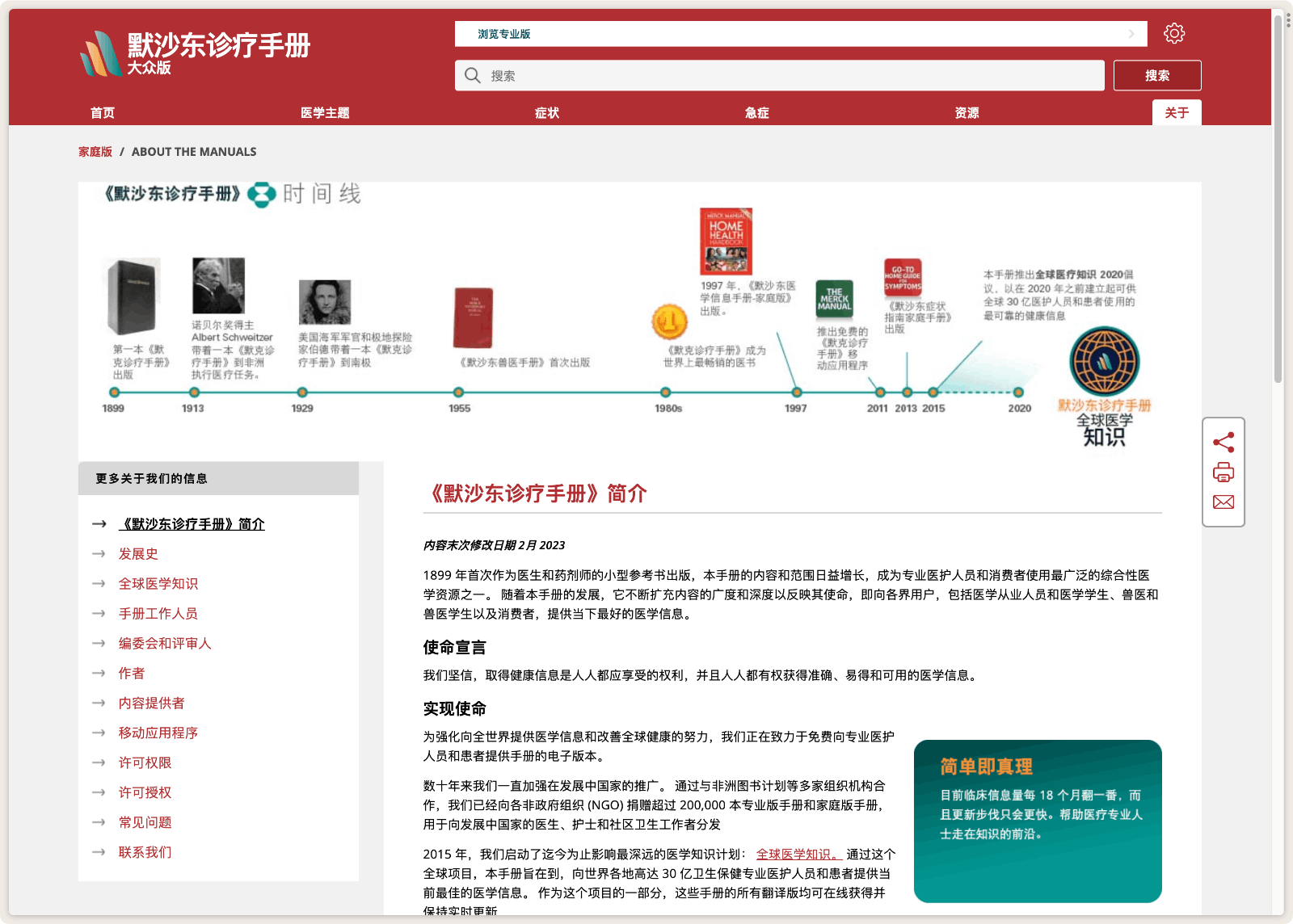Image resolution: width=1293 pixels, height=924 pixels.
Task: Open the 急症 menu
Action: pyautogui.click(x=757, y=112)
